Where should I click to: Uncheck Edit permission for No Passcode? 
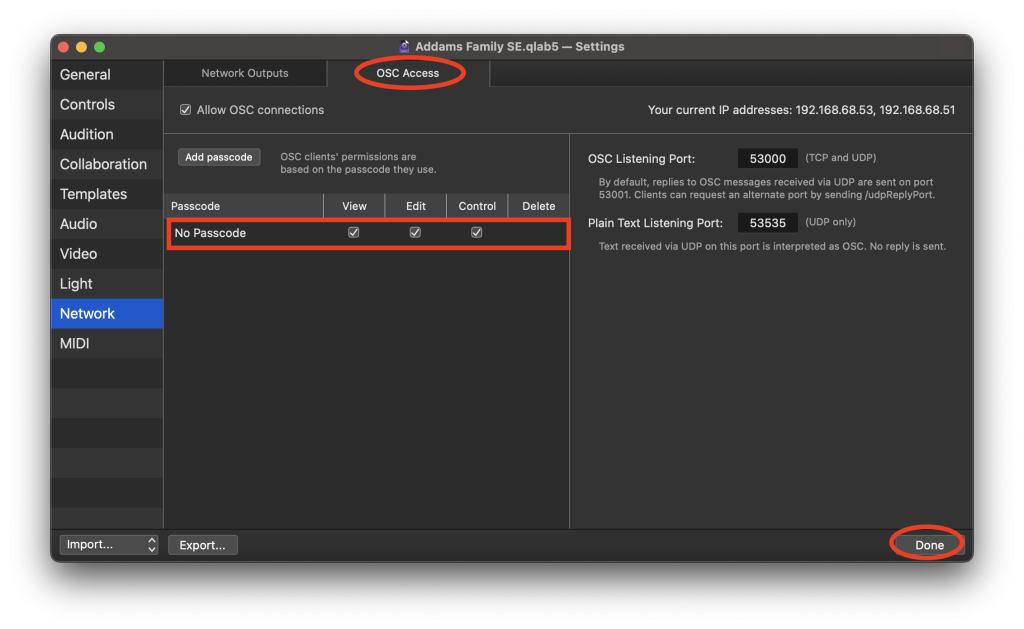(x=415, y=233)
